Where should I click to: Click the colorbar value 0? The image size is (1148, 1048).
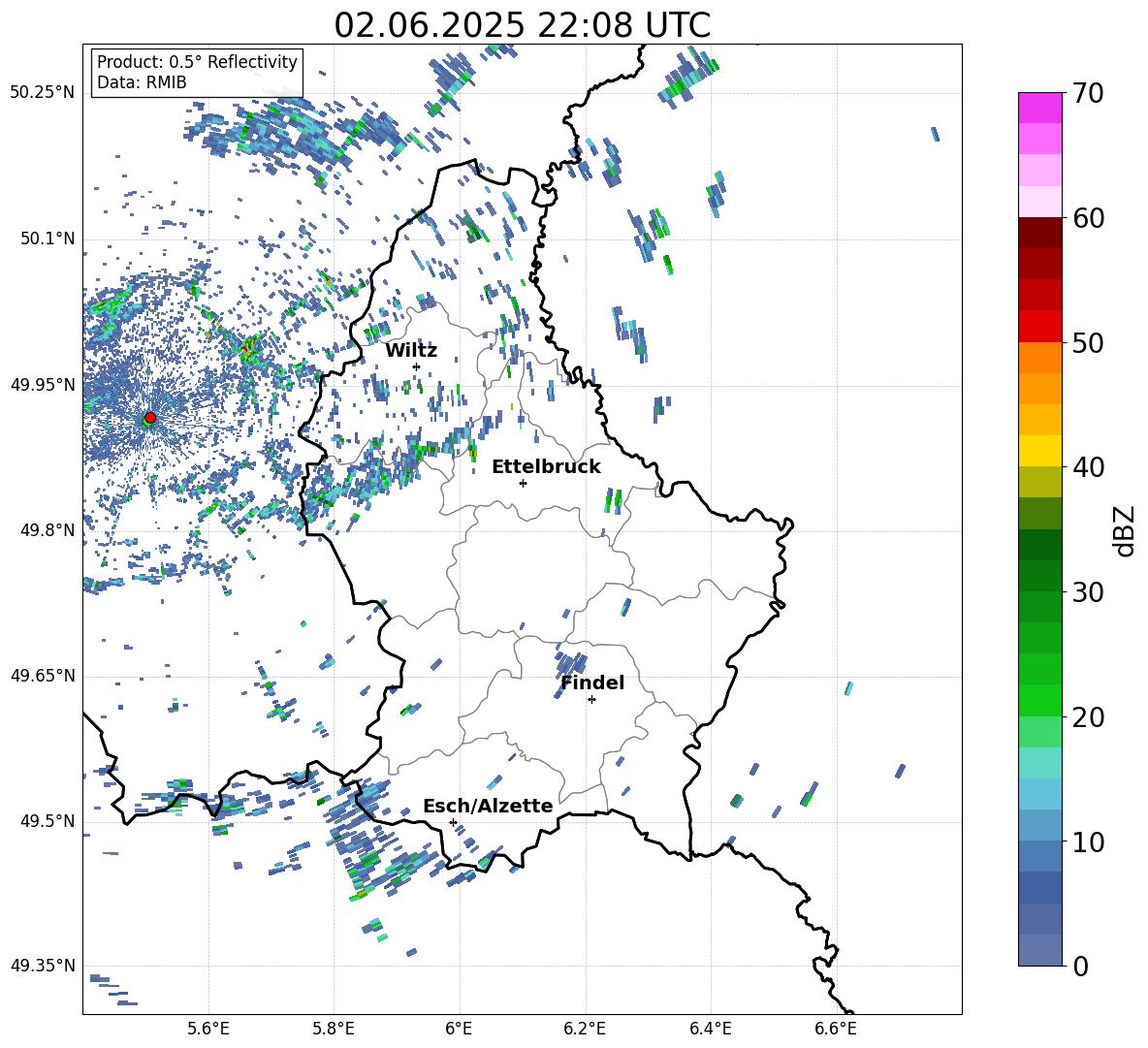1080,966
